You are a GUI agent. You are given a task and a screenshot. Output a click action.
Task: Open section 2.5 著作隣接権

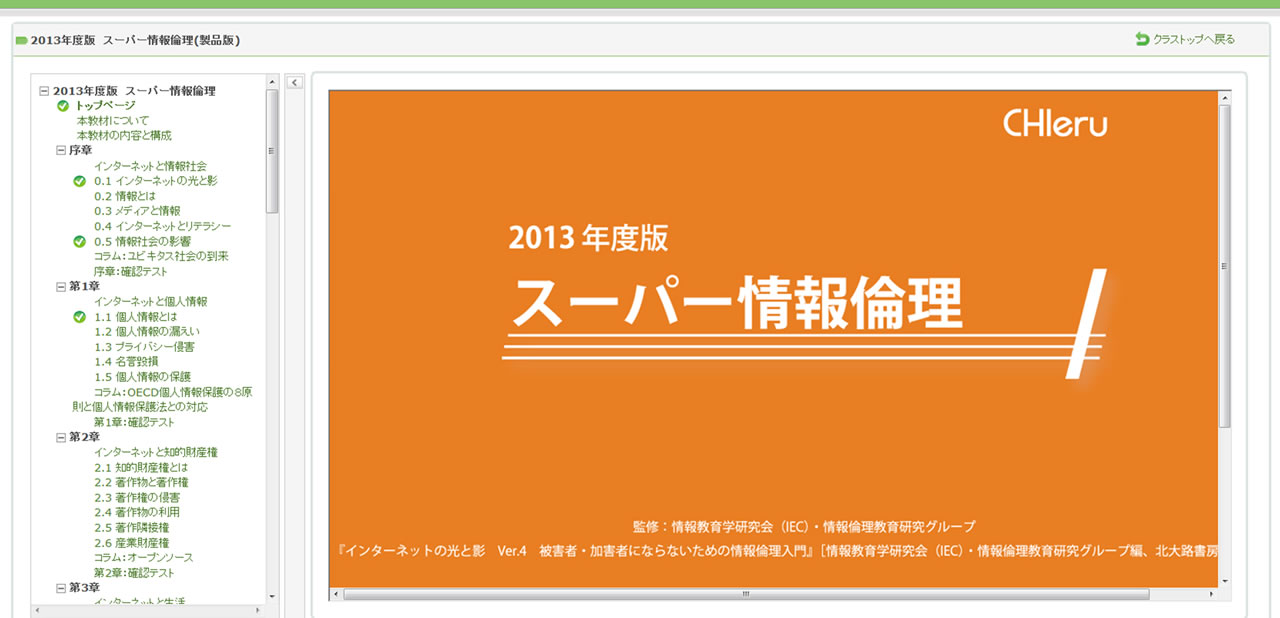(x=131, y=528)
